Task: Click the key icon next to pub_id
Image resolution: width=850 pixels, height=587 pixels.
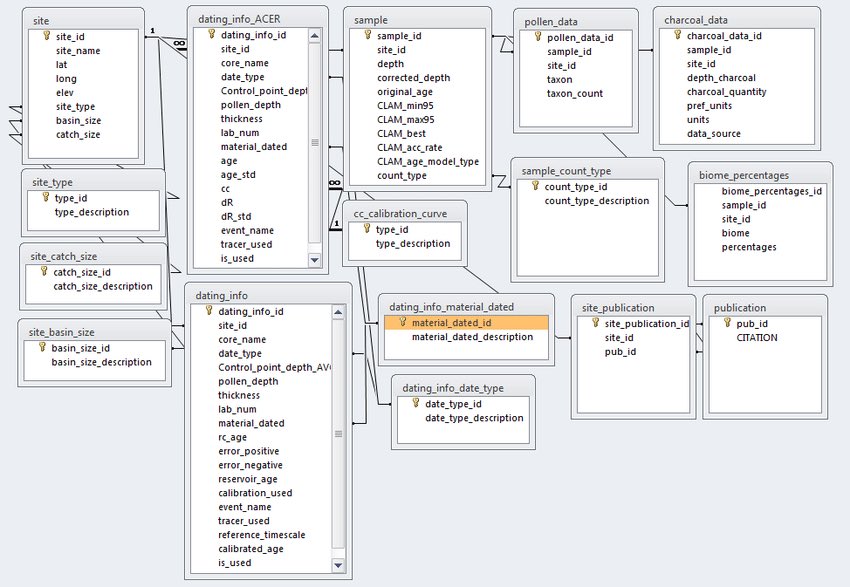Action: (727, 324)
